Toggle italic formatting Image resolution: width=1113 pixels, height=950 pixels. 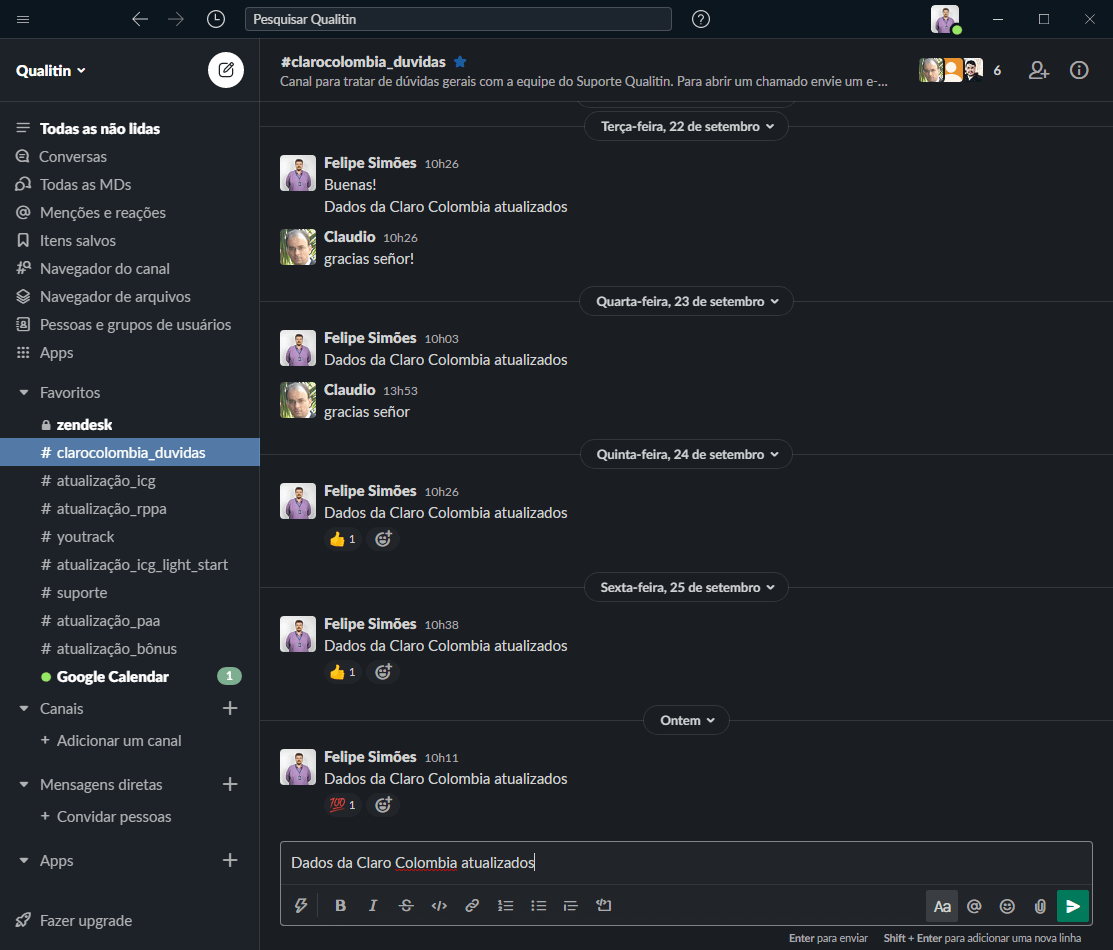click(373, 905)
